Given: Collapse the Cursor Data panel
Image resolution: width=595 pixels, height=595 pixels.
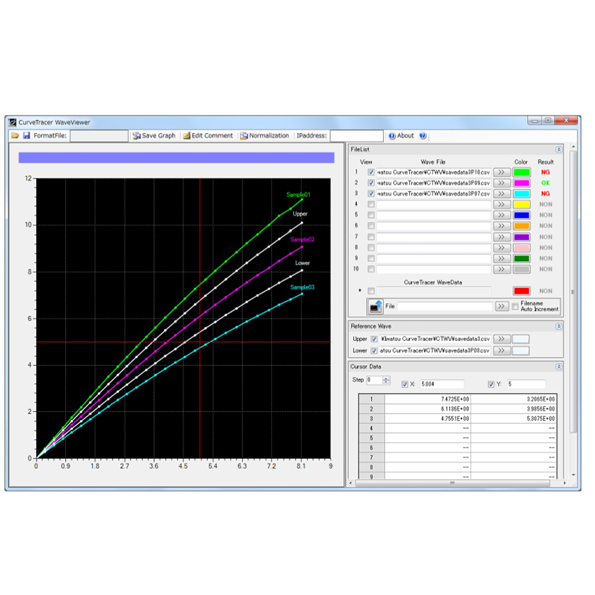Looking at the screenshot, I should click(559, 367).
